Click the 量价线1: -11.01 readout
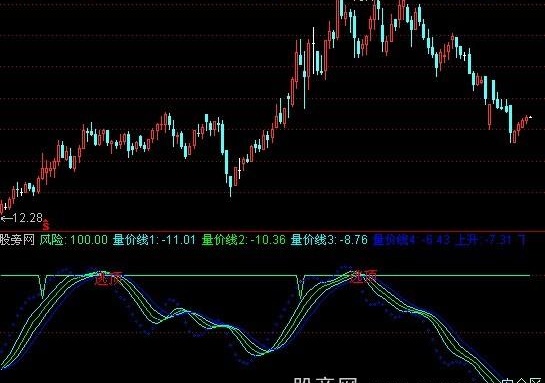545x383 pixels. 154,240
